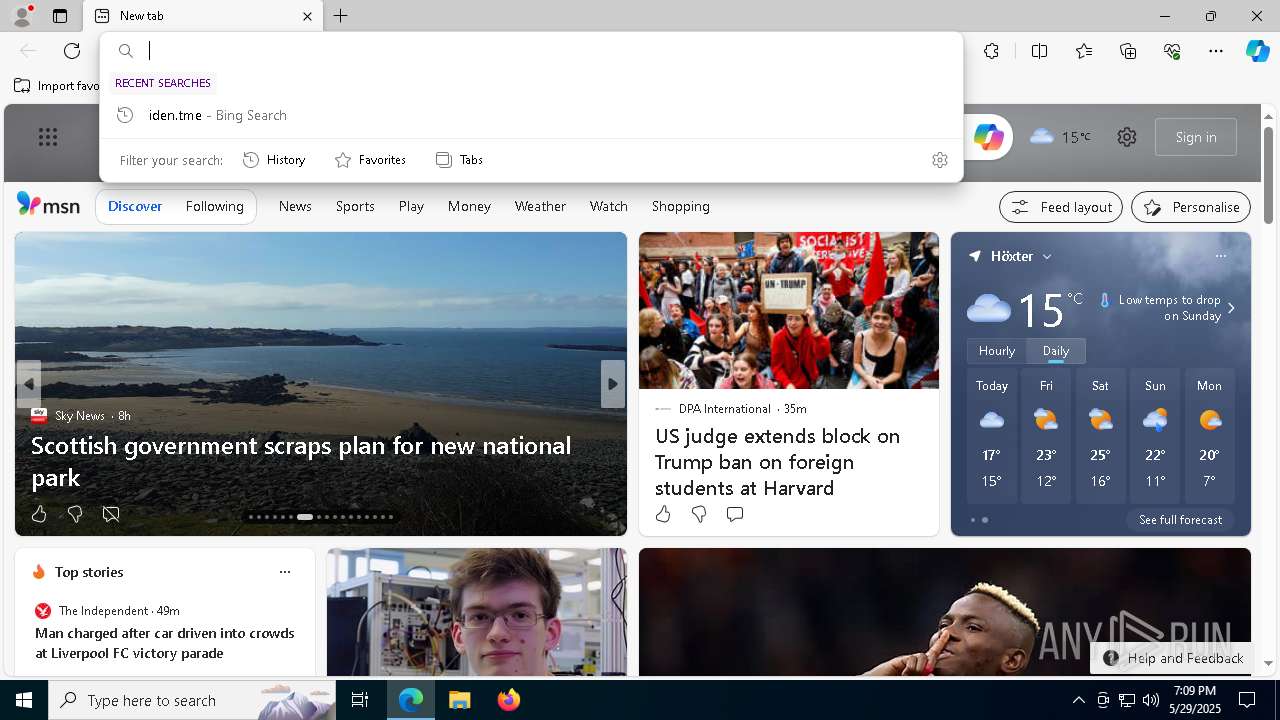Image resolution: width=1280 pixels, height=720 pixels.
Task: Show hidden system tray icons
Action: [1078, 700]
